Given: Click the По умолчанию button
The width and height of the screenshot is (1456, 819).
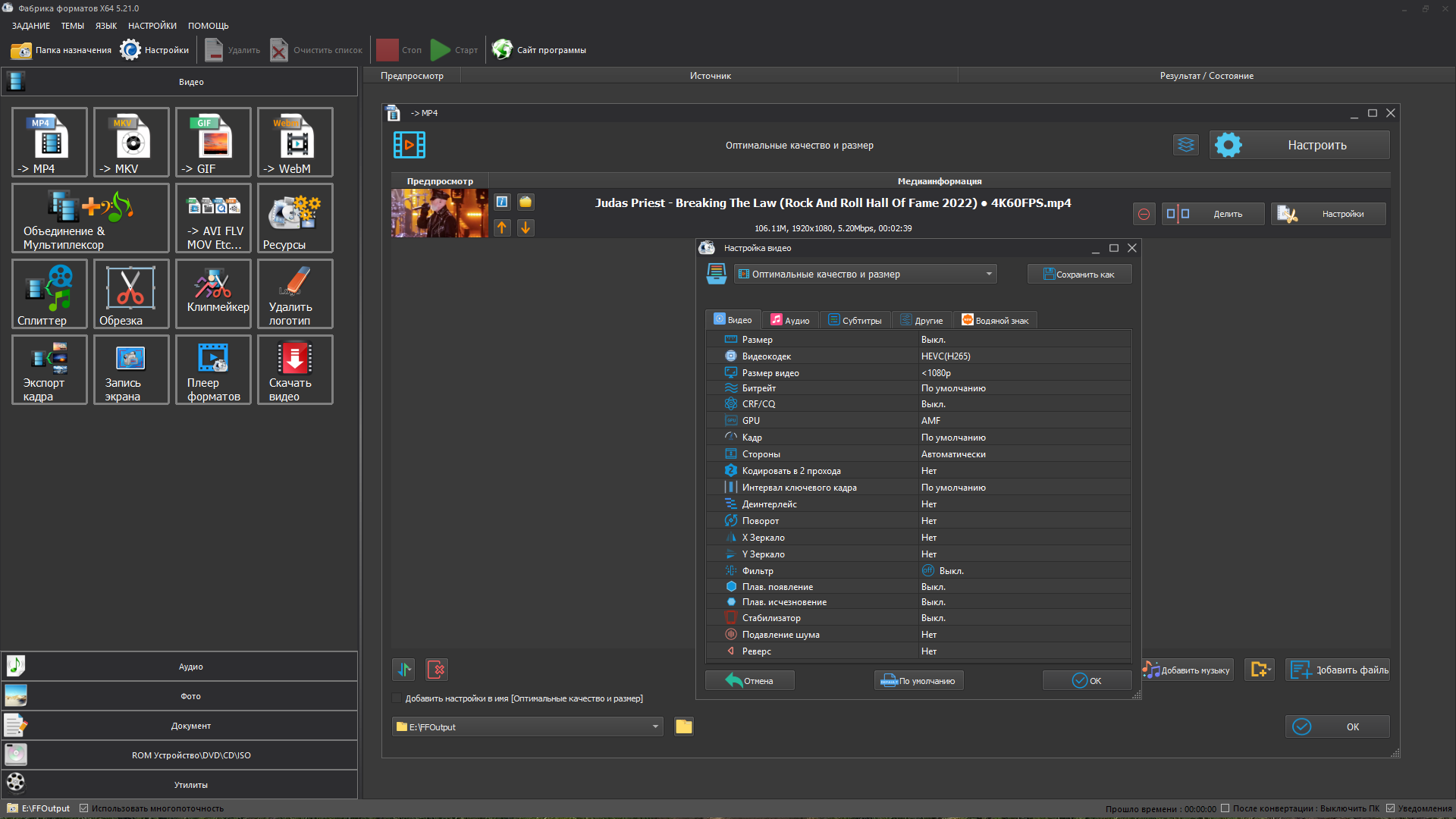Looking at the screenshot, I should point(919,681).
